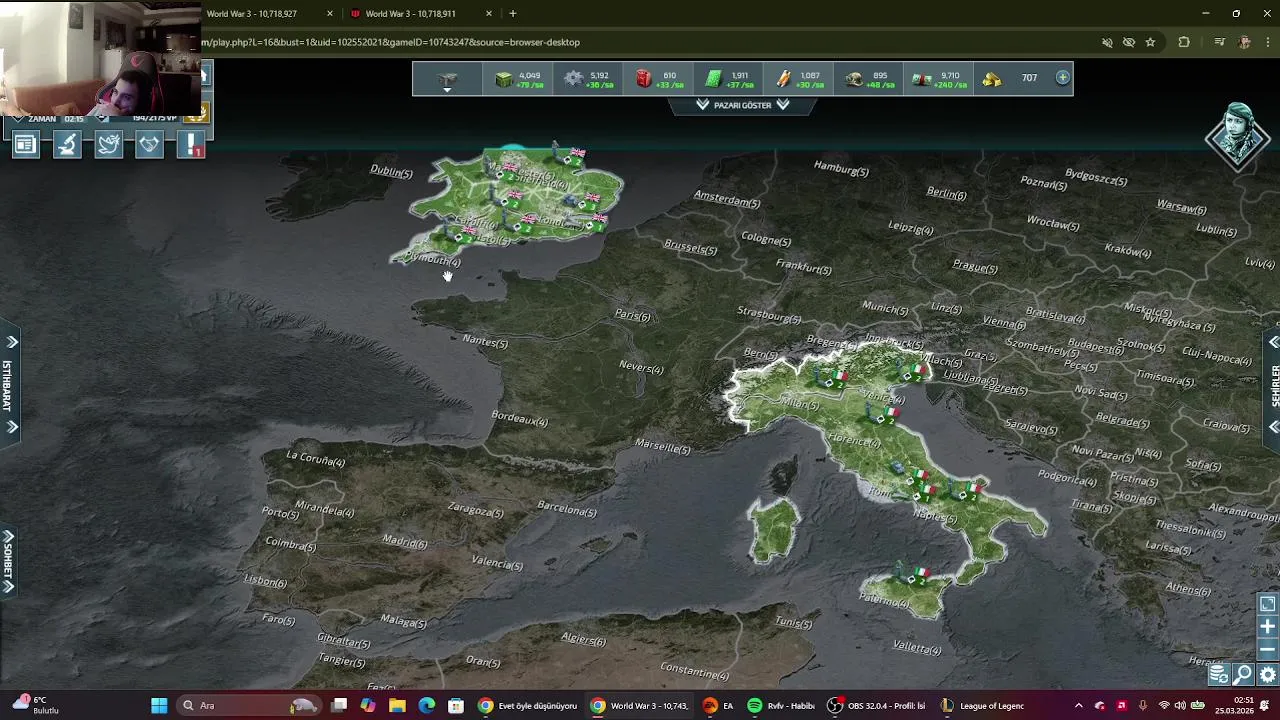Open League of Legends taskbar item
1280x720 pixels.
[x=982, y=706]
